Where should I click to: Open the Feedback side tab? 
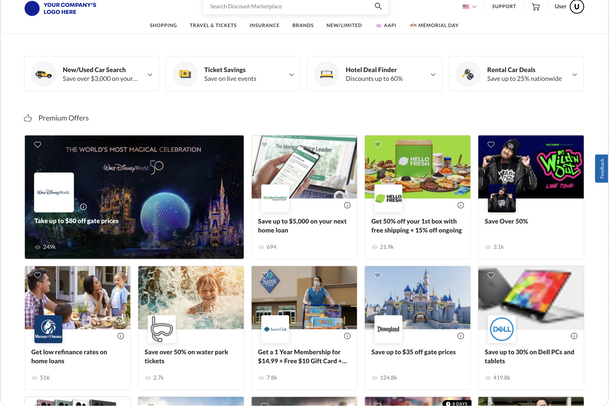(602, 168)
